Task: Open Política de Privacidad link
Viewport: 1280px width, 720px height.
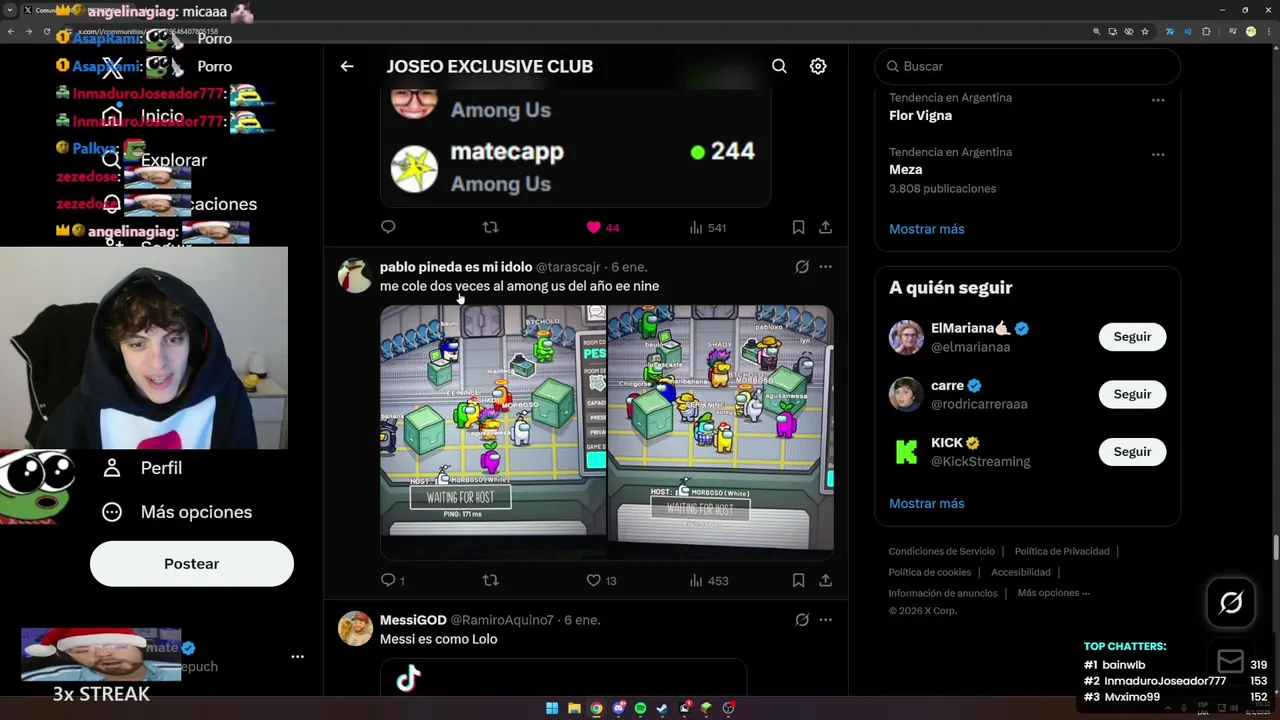Action: point(1062,551)
